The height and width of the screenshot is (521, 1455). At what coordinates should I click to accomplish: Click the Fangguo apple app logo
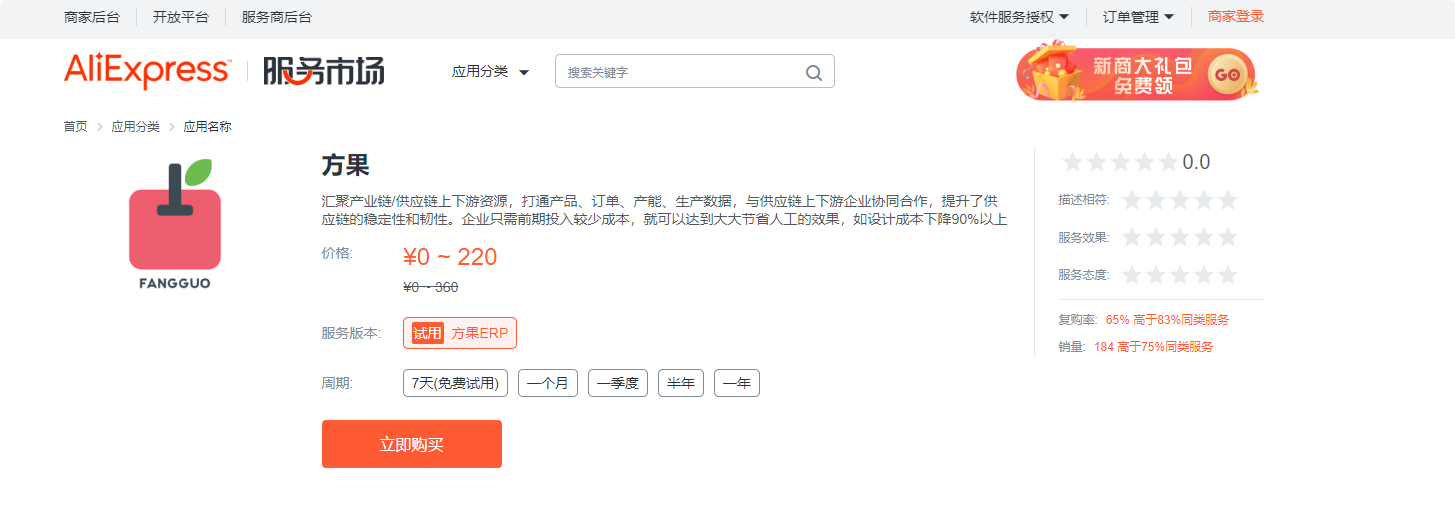(x=175, y=223)
